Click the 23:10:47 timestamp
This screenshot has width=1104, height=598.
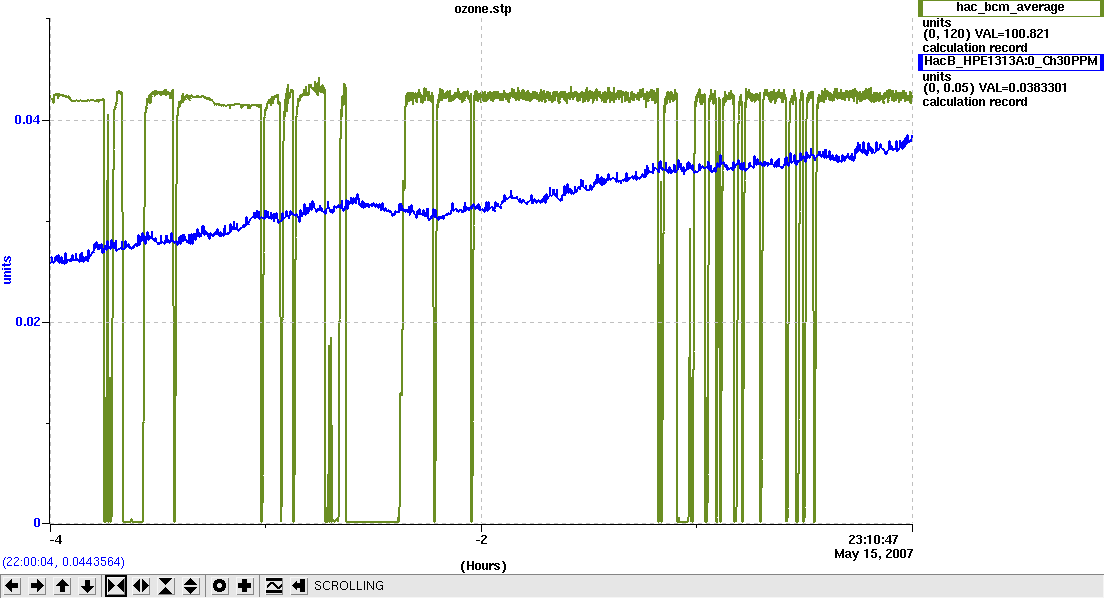[x=873, y=540]
